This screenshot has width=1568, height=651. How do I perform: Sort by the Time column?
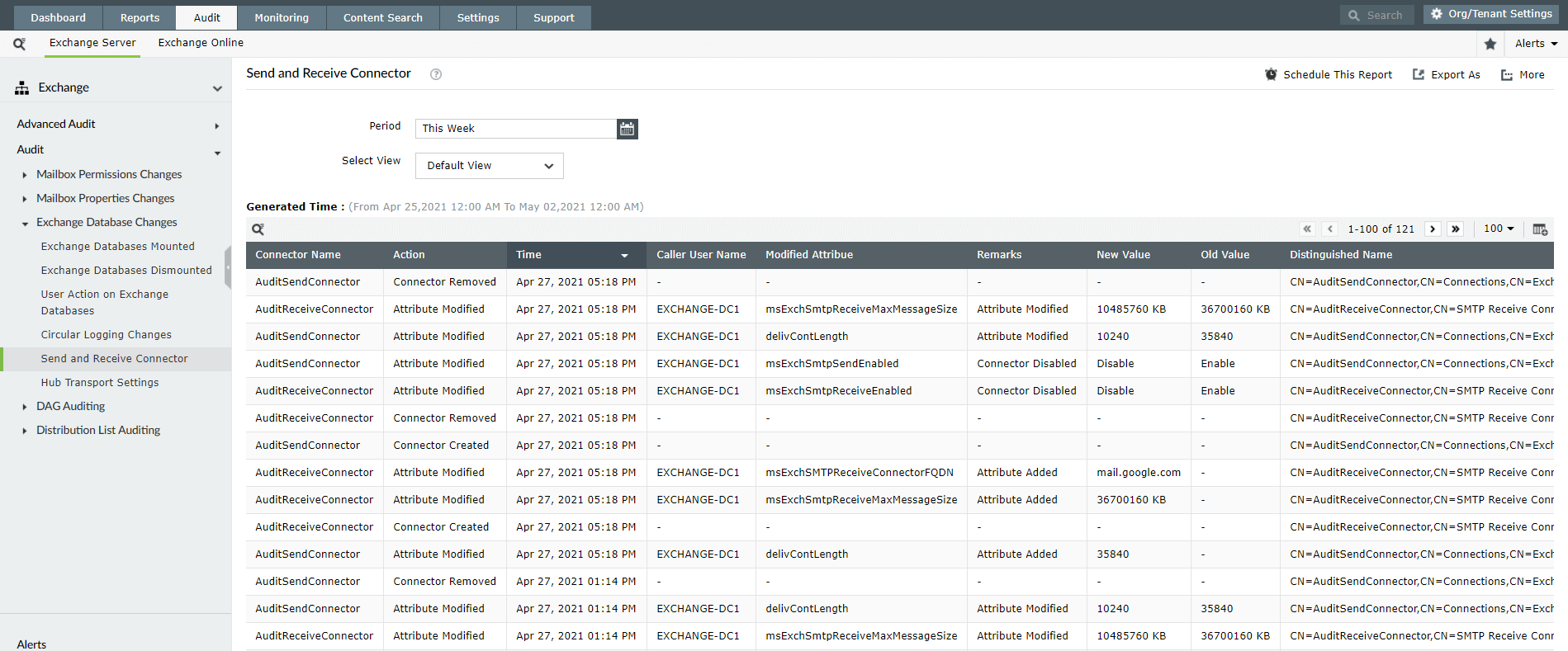[x=576, y=255]
